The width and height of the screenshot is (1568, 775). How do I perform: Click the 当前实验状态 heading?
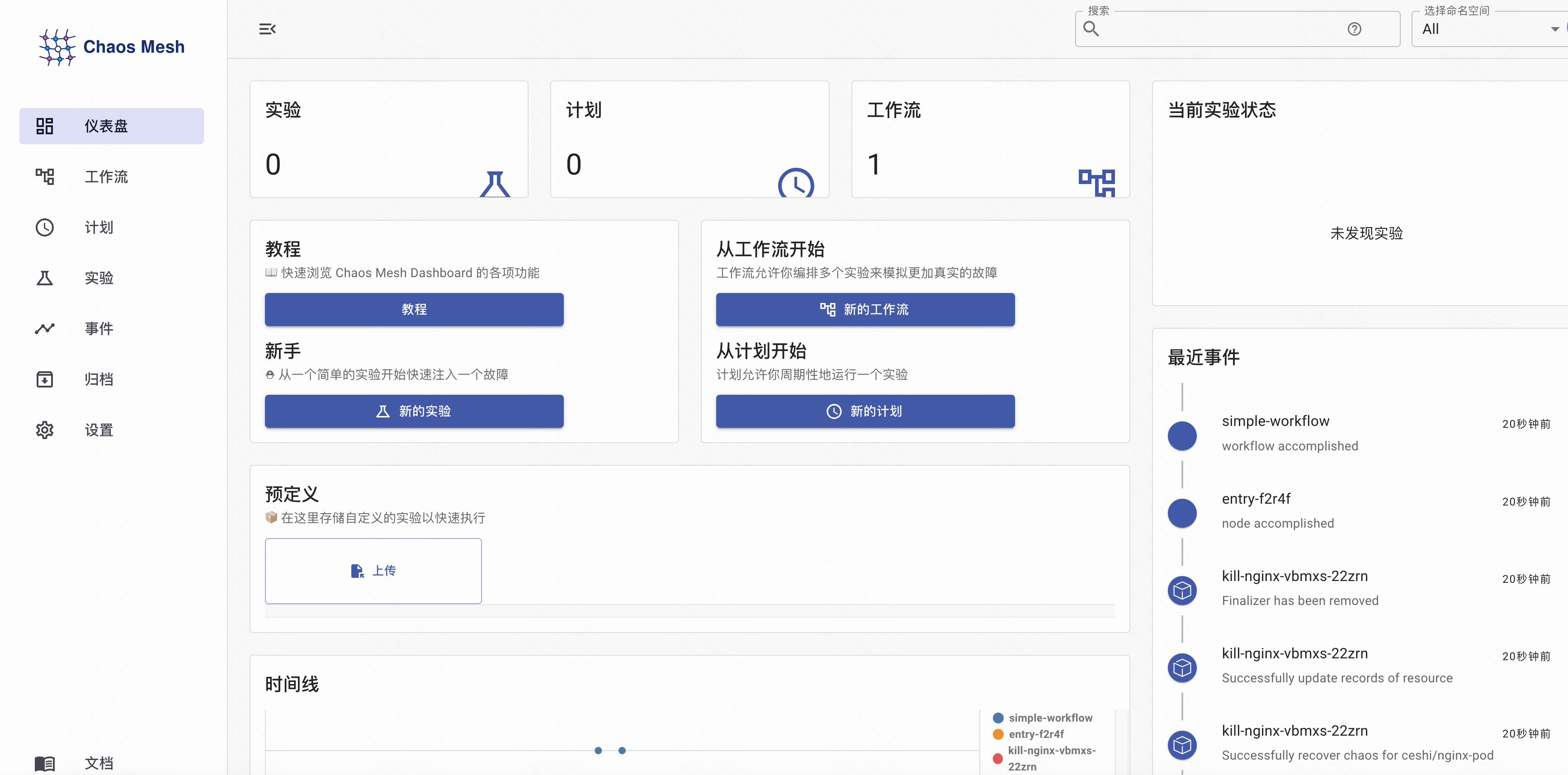pyautogui.click(x=1222, y=110)
